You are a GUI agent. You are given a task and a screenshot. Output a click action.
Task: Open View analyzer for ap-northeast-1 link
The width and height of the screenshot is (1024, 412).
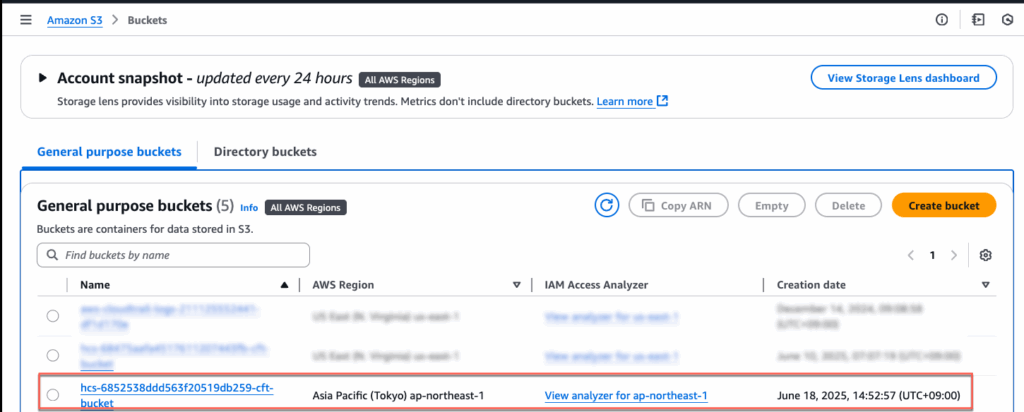point(626,396)
